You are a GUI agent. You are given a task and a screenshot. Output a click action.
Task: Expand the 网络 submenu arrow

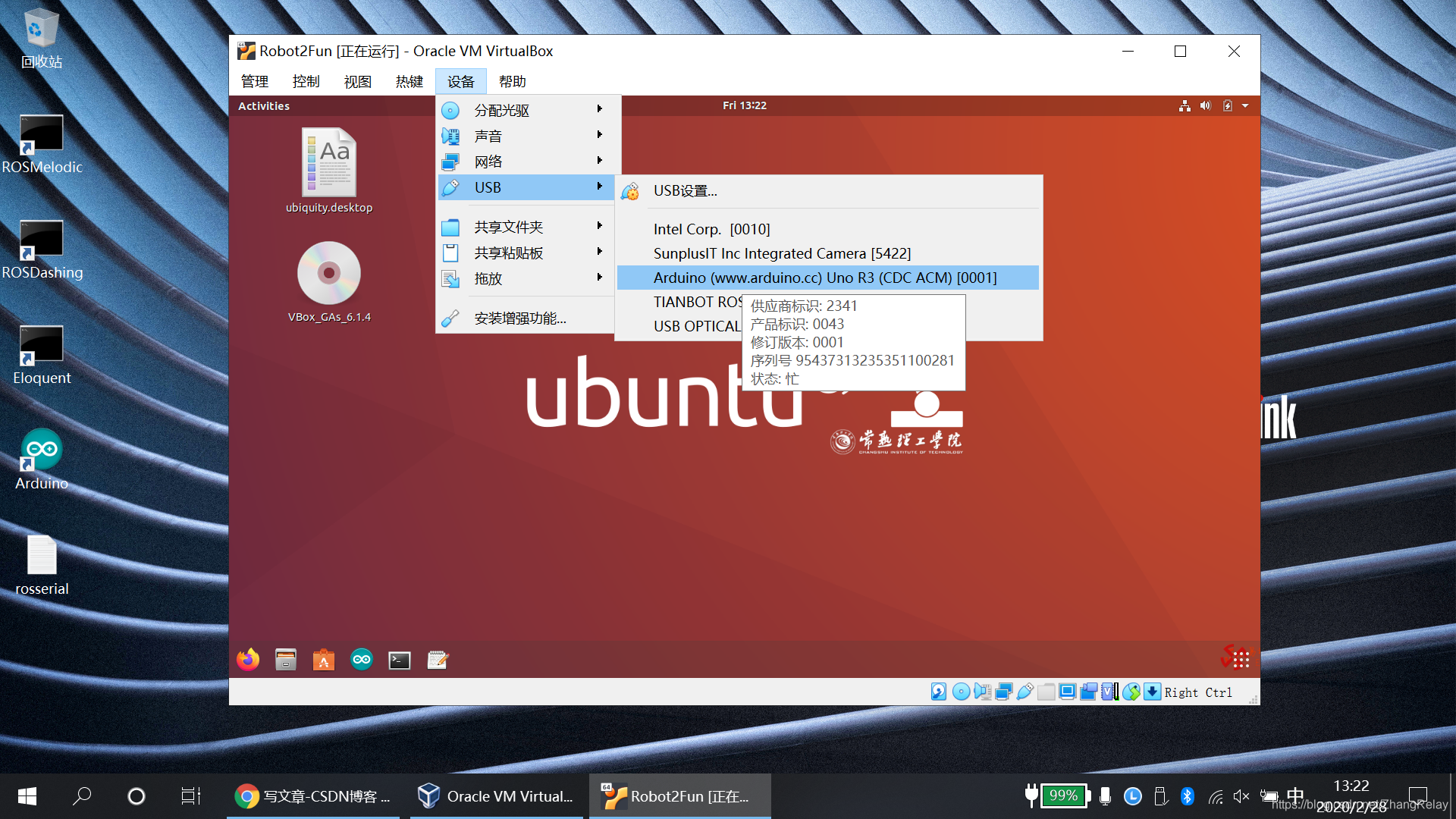(x=599, y=161)
